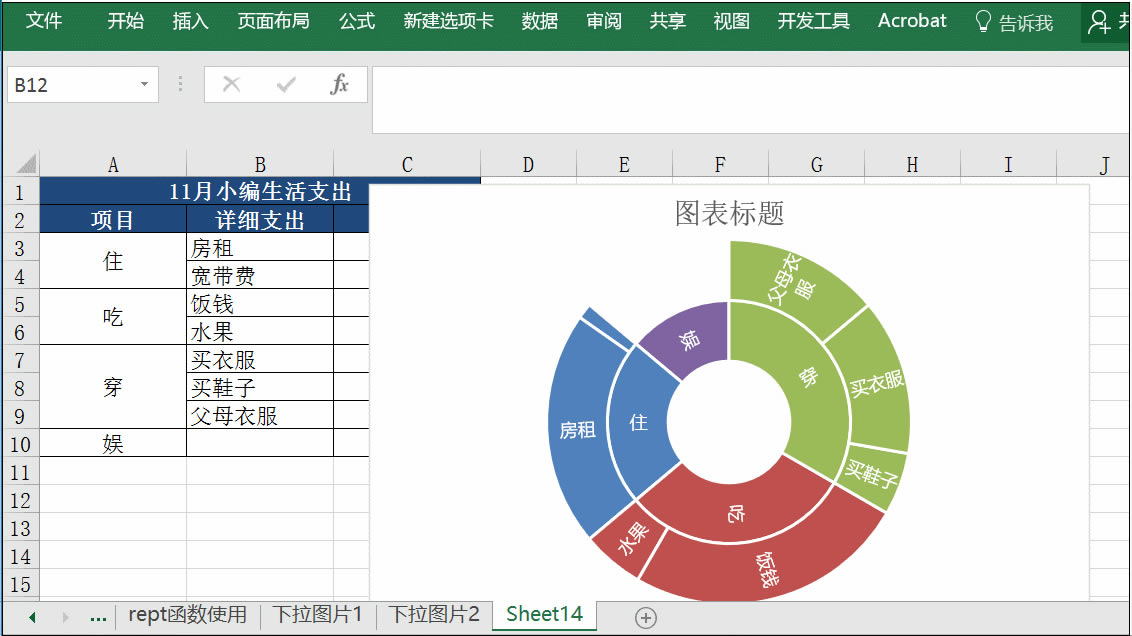1132x636 pixels.
Task: Click the 项目 header cell
Action: coord(113,219)
